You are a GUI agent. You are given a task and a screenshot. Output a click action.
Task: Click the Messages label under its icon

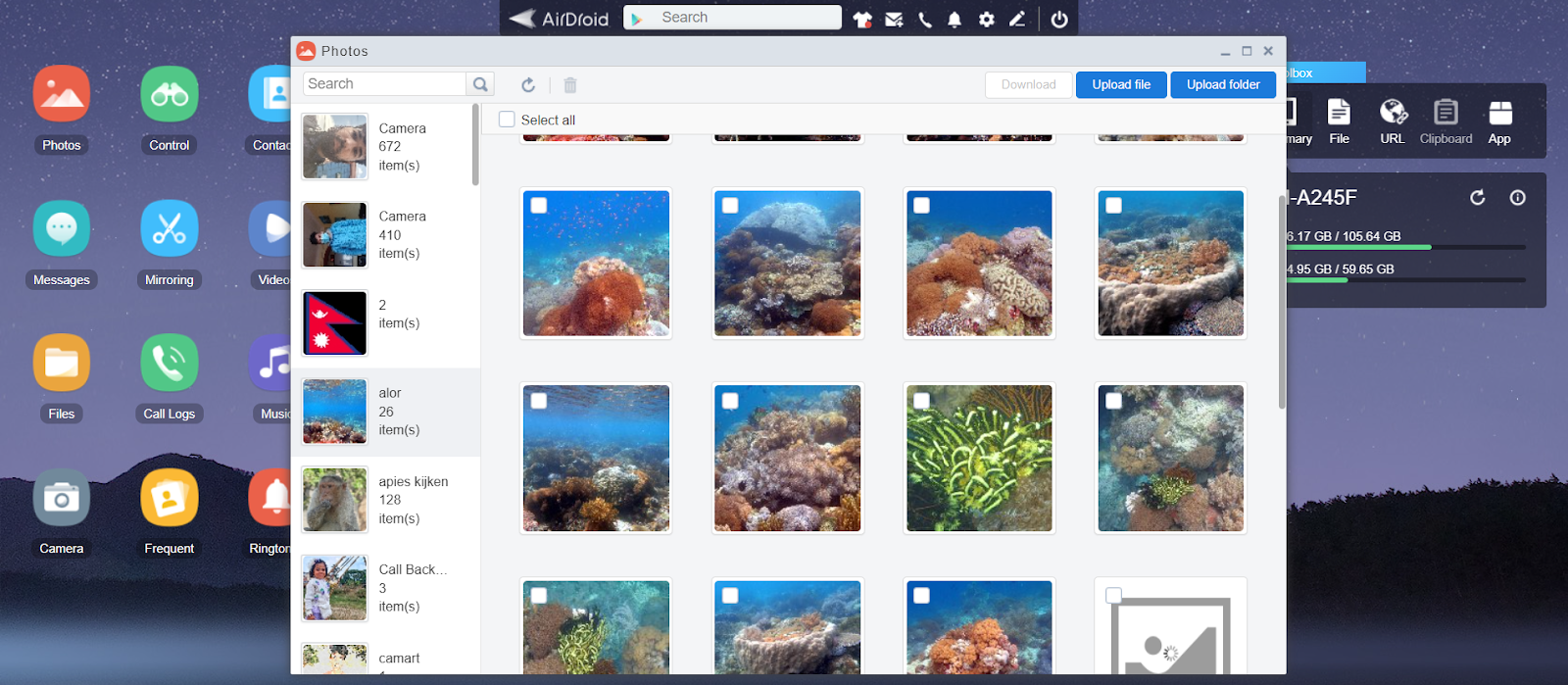[x=62, y=280]
